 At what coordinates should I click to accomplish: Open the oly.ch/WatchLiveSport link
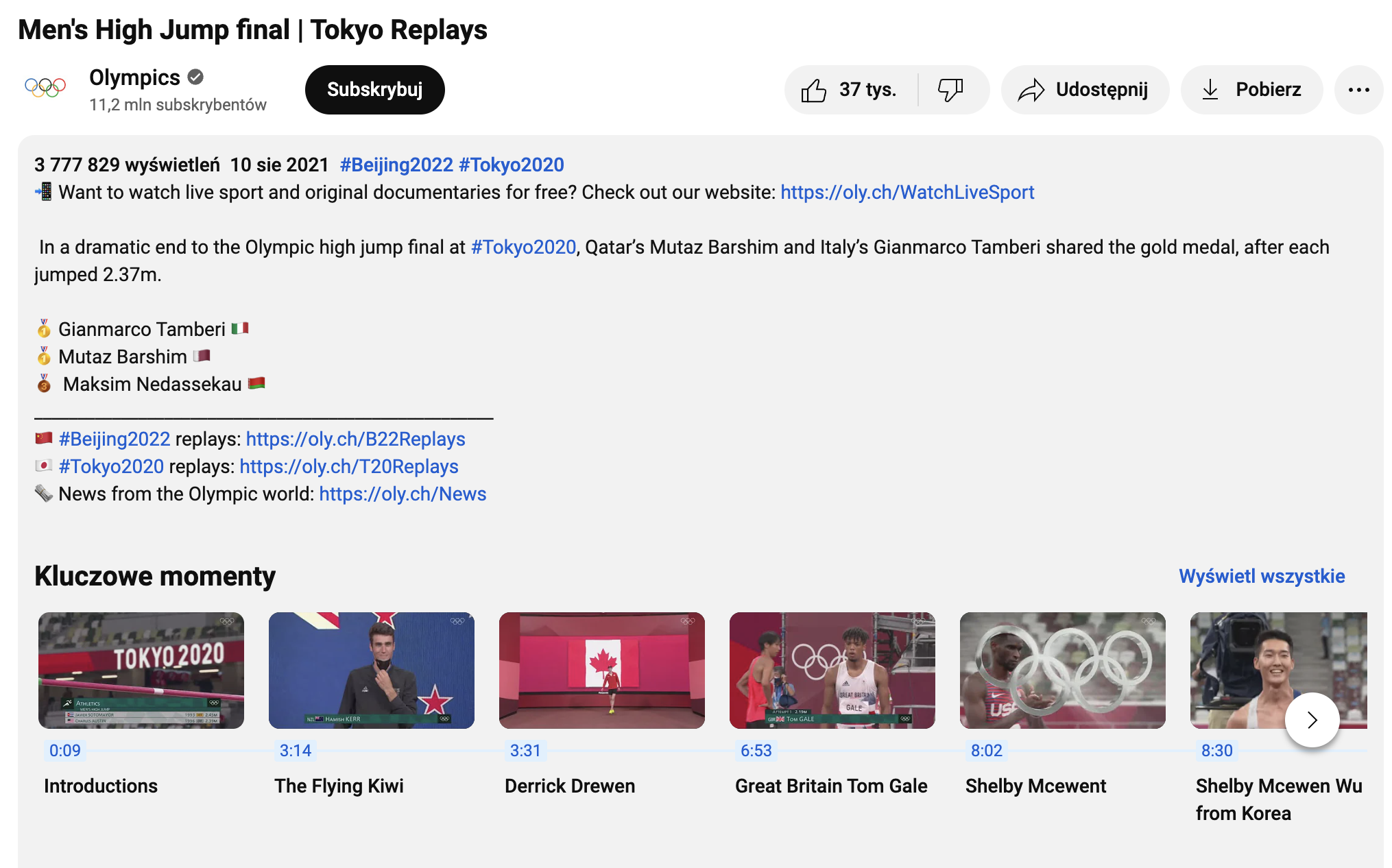pos(907,192)
